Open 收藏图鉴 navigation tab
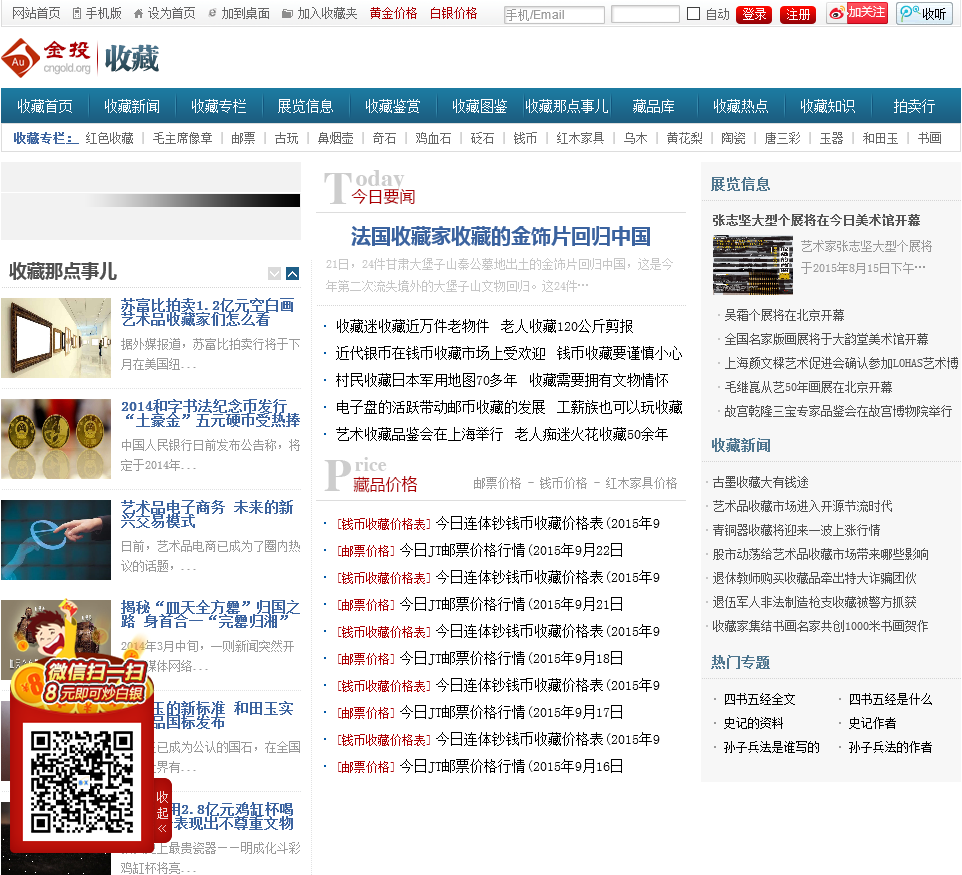Screen dimensions: 962x875 pos(480,106)
